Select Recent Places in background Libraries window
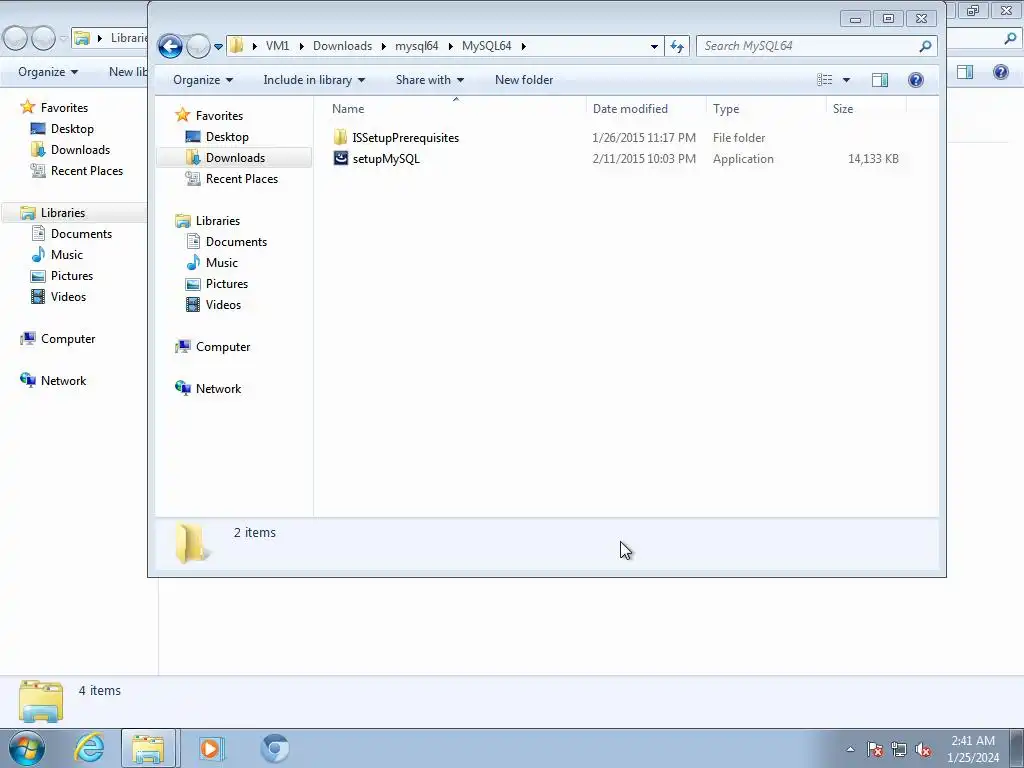This screenshot has height=768, width=1024. pos(87,170)
